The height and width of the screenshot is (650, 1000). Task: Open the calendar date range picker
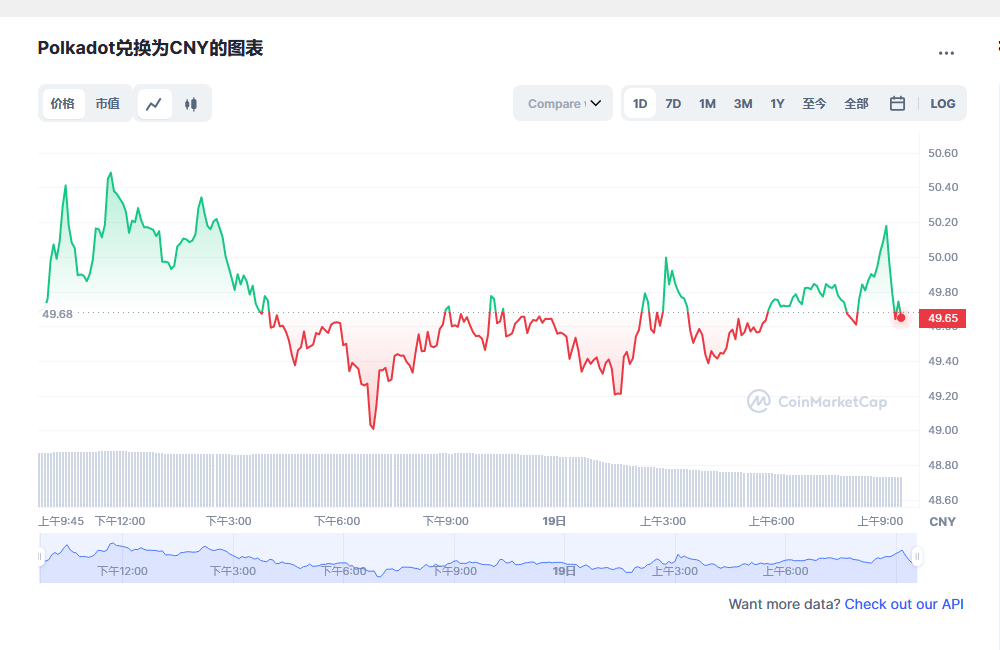tap(897, 103)
